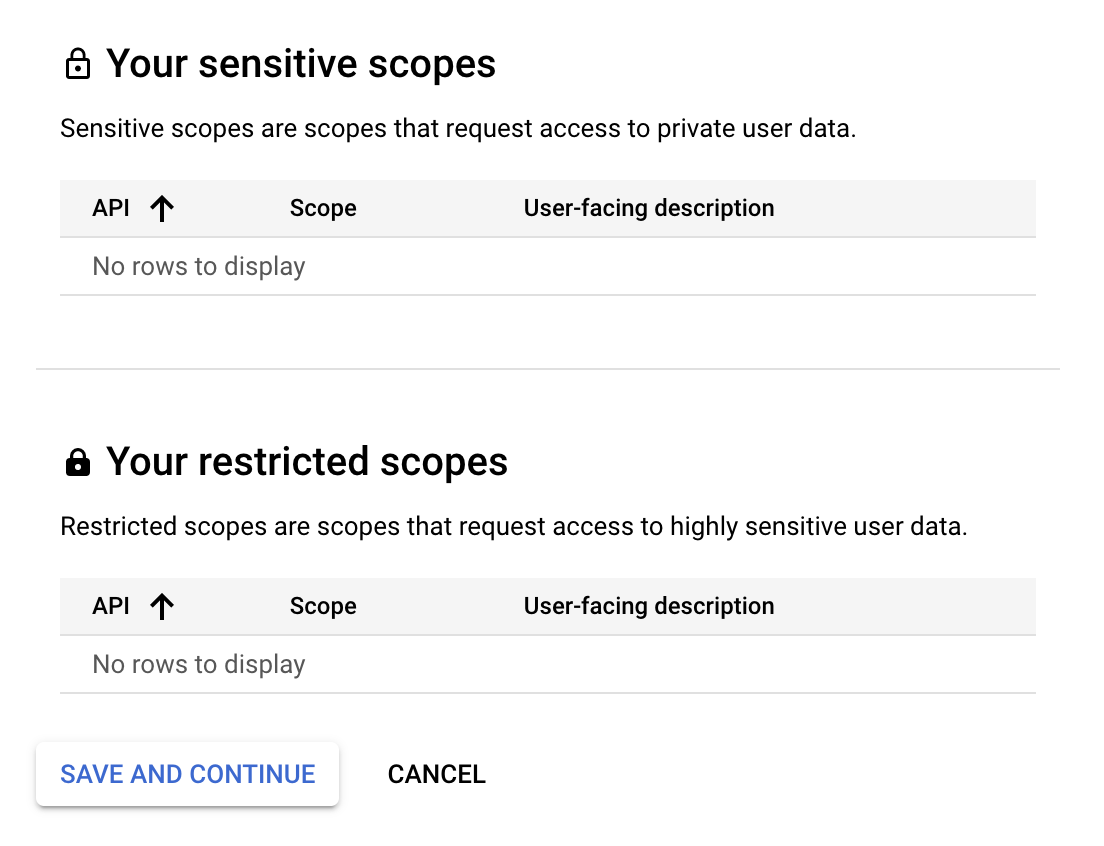The height and width of the screenshot is (846, 1104).
Task: Click the User-facing description header in the restricted table
Action: point(648,606)
